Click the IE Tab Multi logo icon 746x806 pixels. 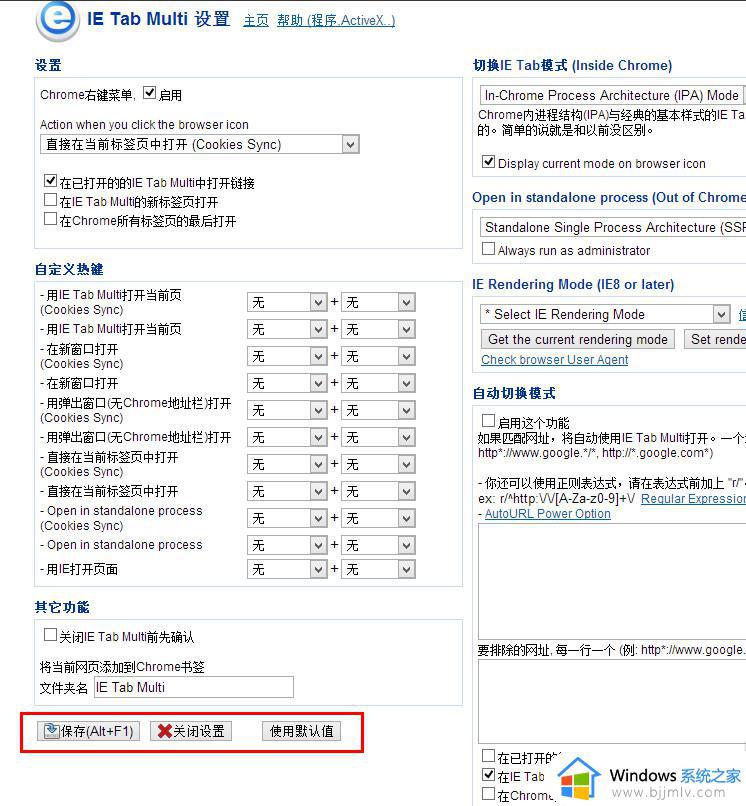click(57, 21)
